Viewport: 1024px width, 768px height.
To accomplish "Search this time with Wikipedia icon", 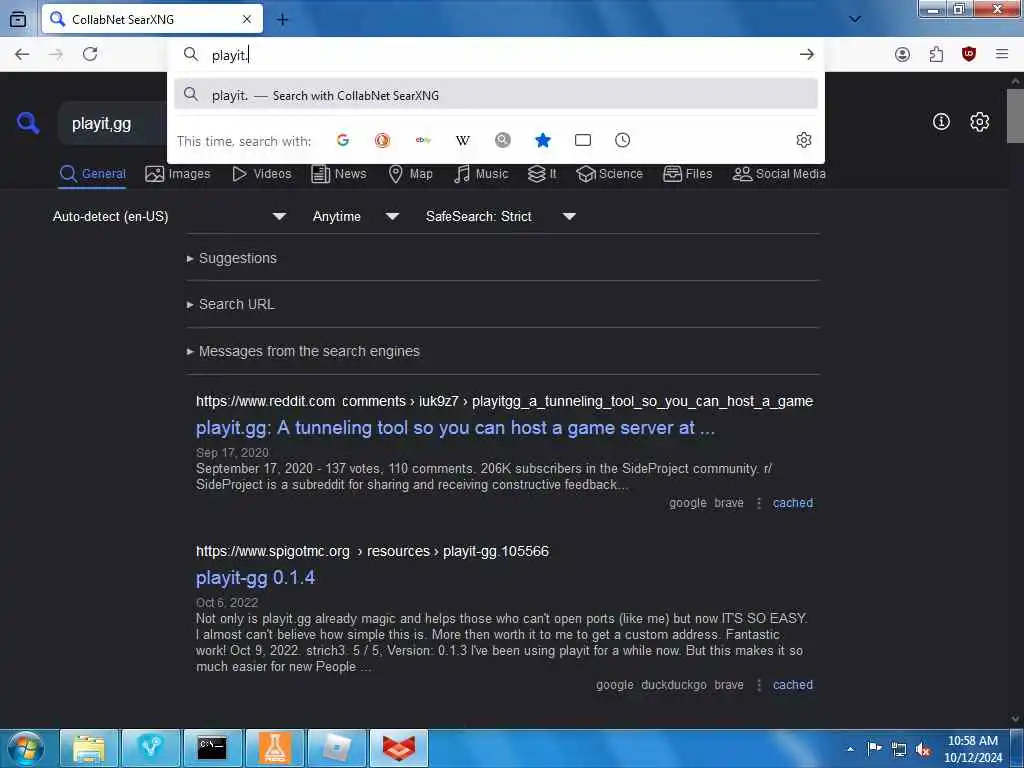I will point(463,140).
